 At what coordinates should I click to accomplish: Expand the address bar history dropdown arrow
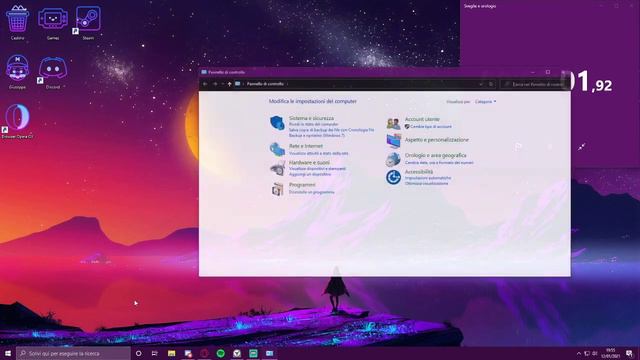pyautogui.click(x=481, y=84)
